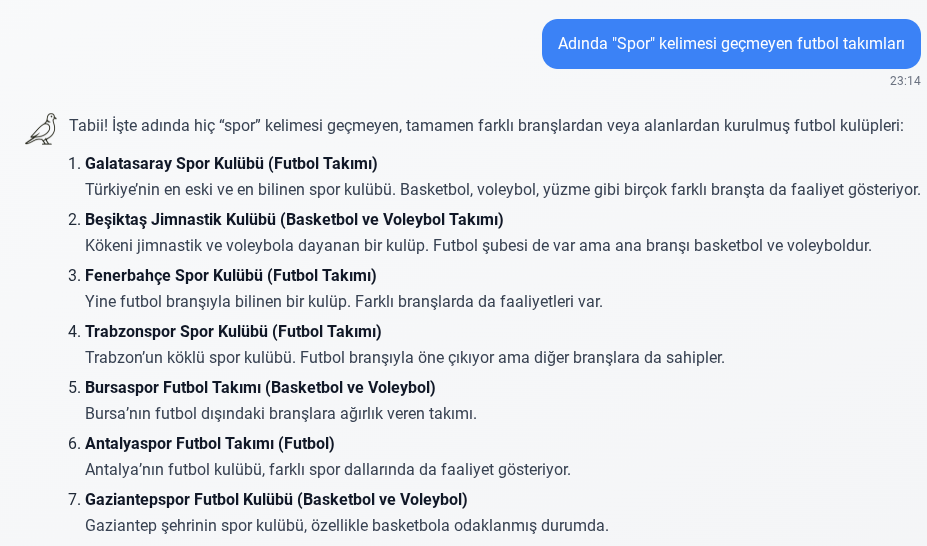Click the bird avatar icon of the assistant
Image resolution: width=927 pixels, height=546 pixels.
click(41, 128)
